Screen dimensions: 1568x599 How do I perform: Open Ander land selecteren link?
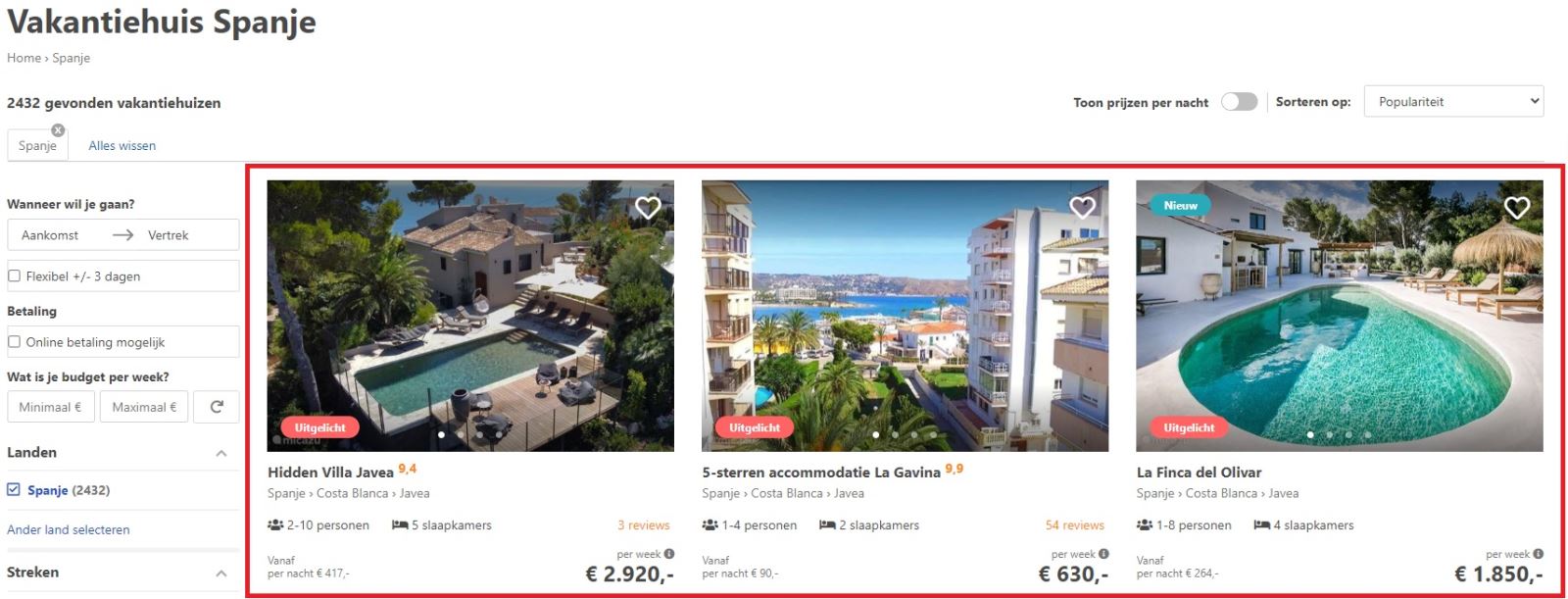tap(69, 529)
